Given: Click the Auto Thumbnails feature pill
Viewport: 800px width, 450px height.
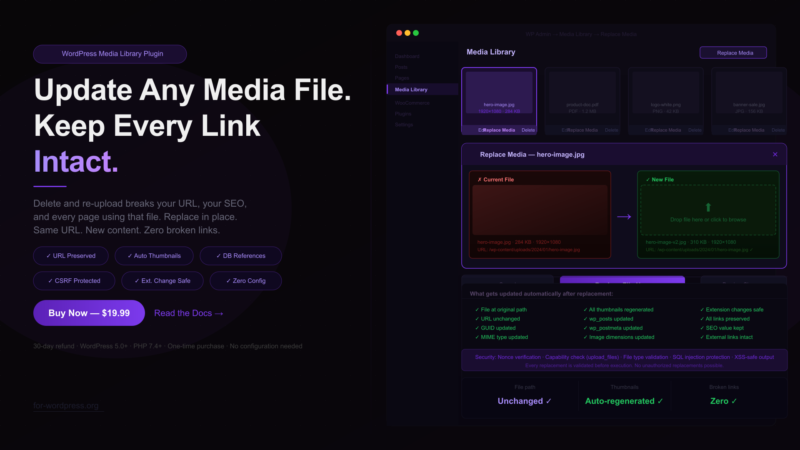Looking at the screenshot, I should (154, 256).
